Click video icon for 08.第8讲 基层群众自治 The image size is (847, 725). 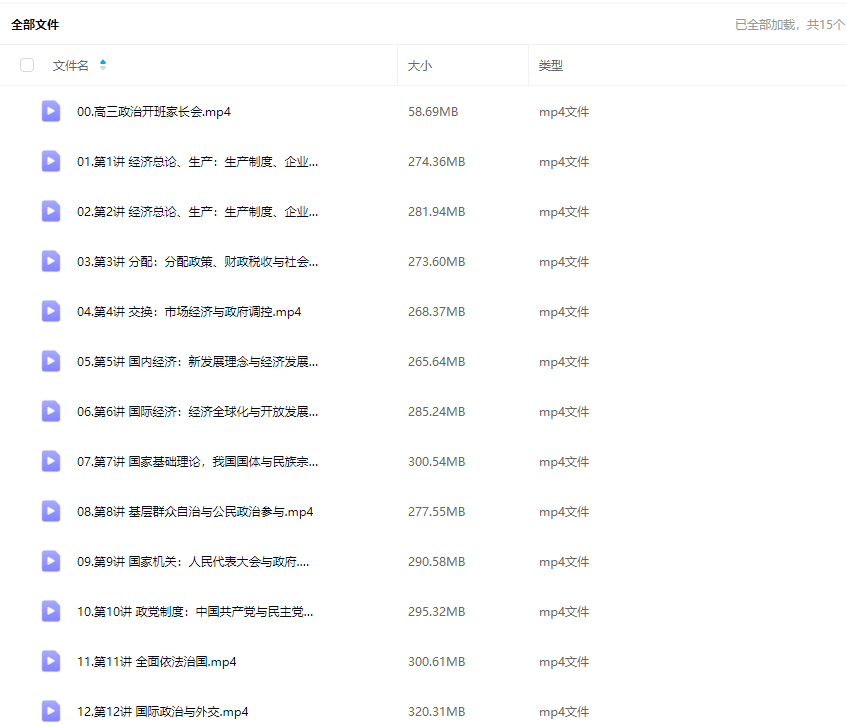pos(51,511)
